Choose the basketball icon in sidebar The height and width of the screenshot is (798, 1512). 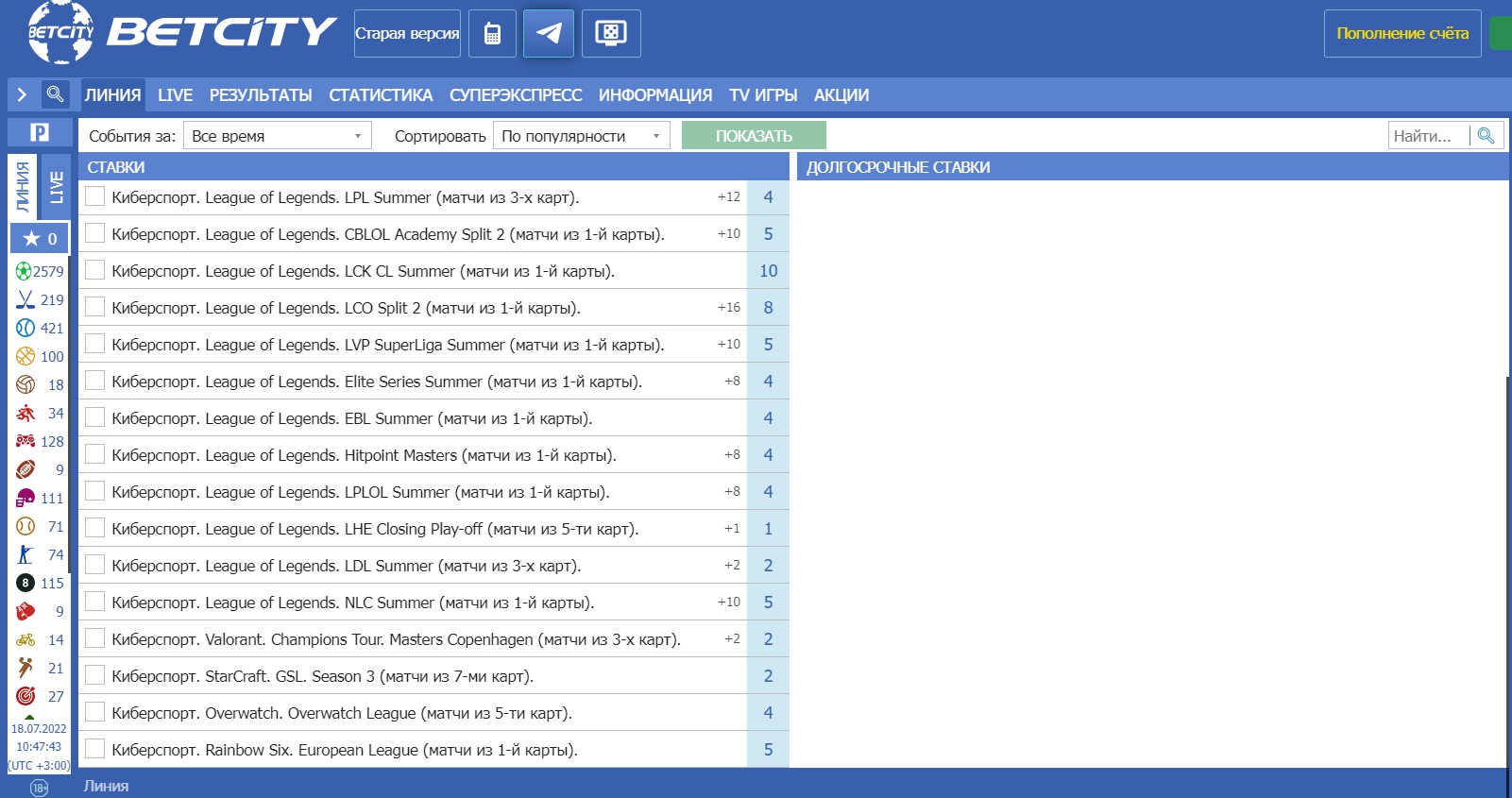25,357
